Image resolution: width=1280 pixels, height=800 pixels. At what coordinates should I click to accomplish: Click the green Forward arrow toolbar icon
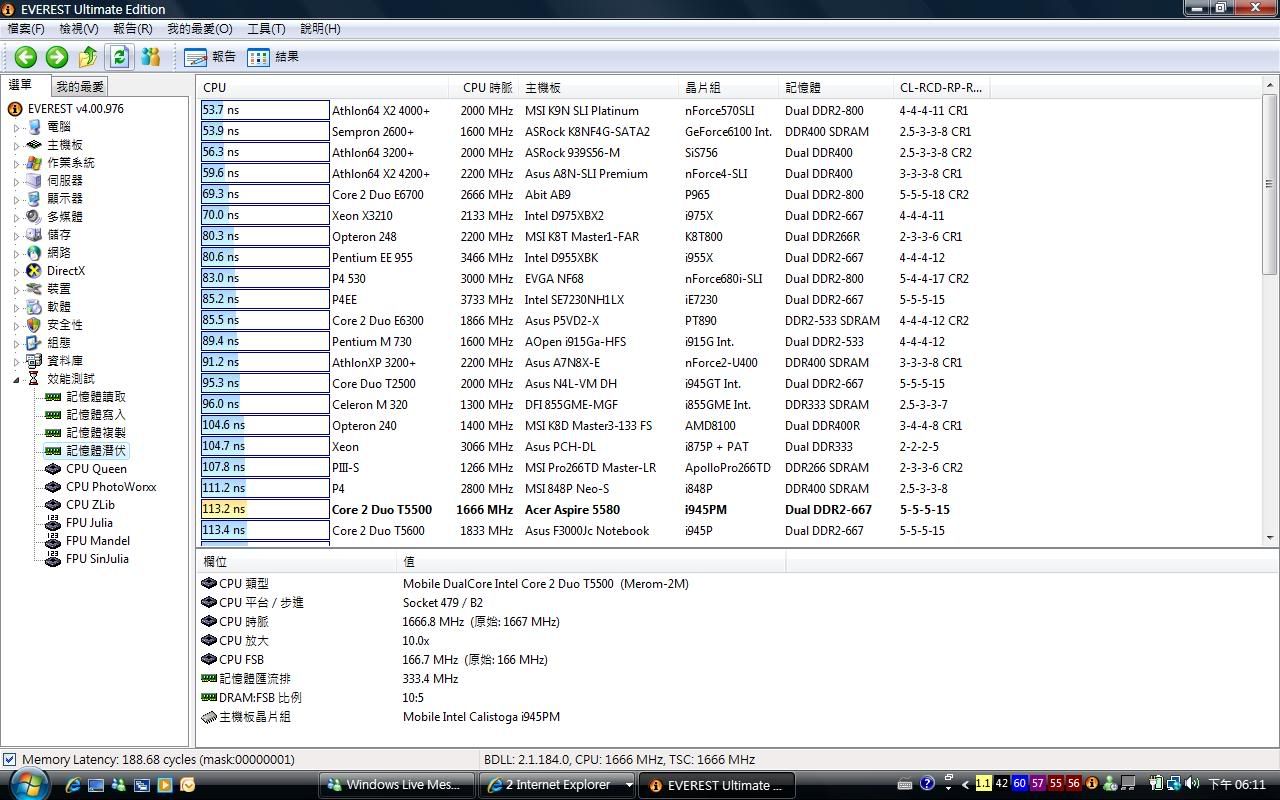[57, 57]
